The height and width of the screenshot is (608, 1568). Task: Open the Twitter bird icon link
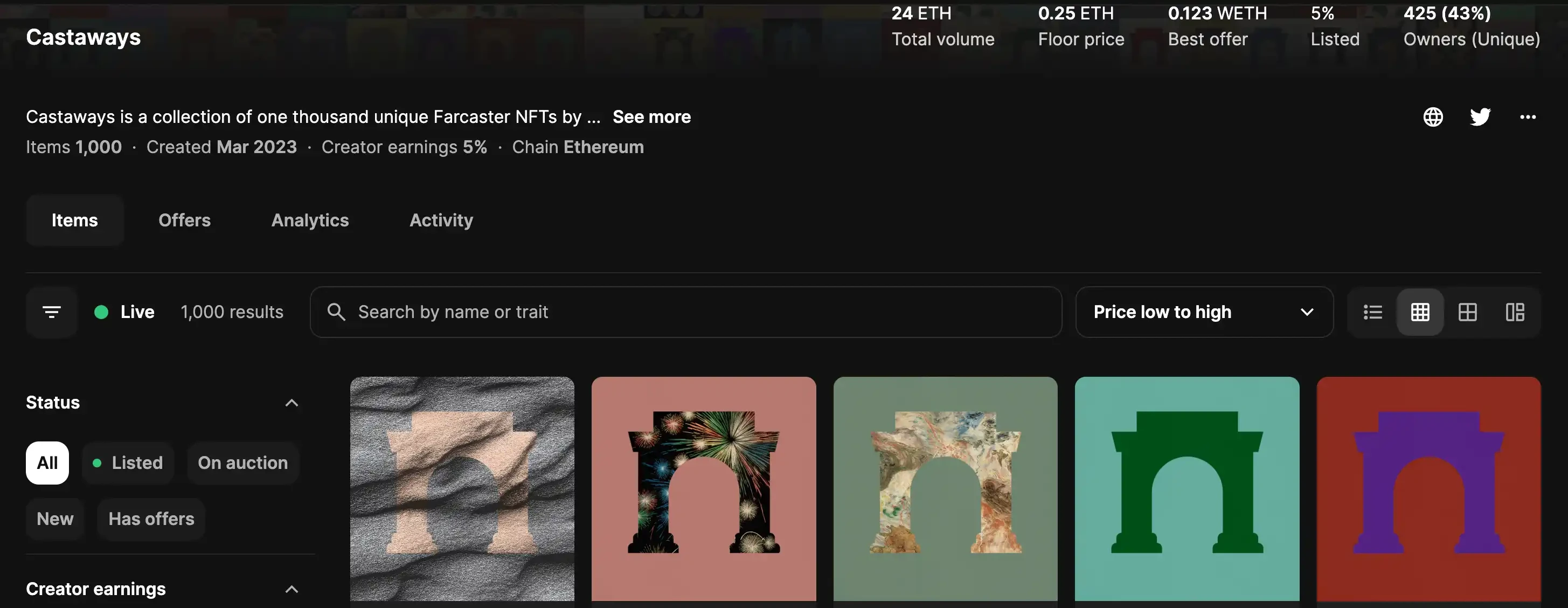pyautogui.click(x=1480, y=117)
